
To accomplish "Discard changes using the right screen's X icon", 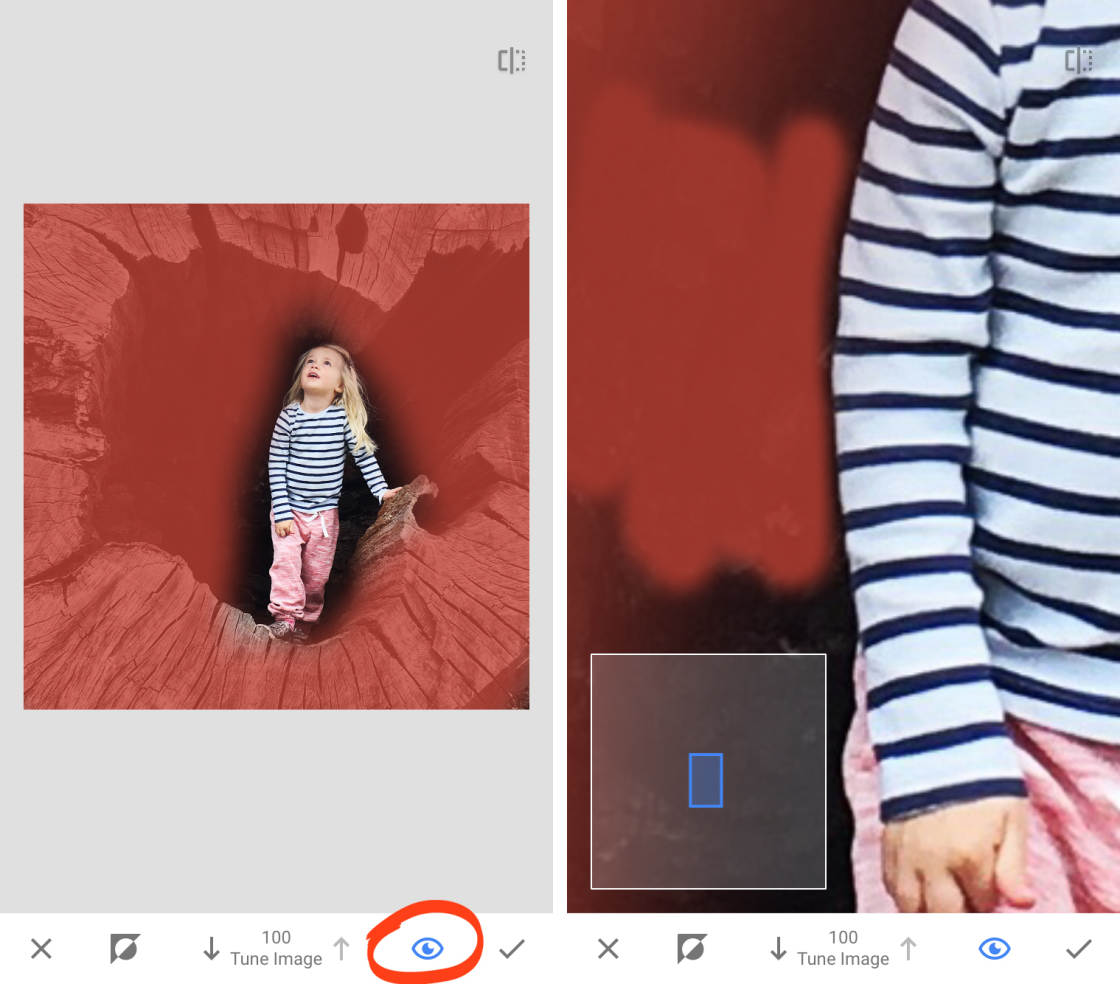I will 608,948.
